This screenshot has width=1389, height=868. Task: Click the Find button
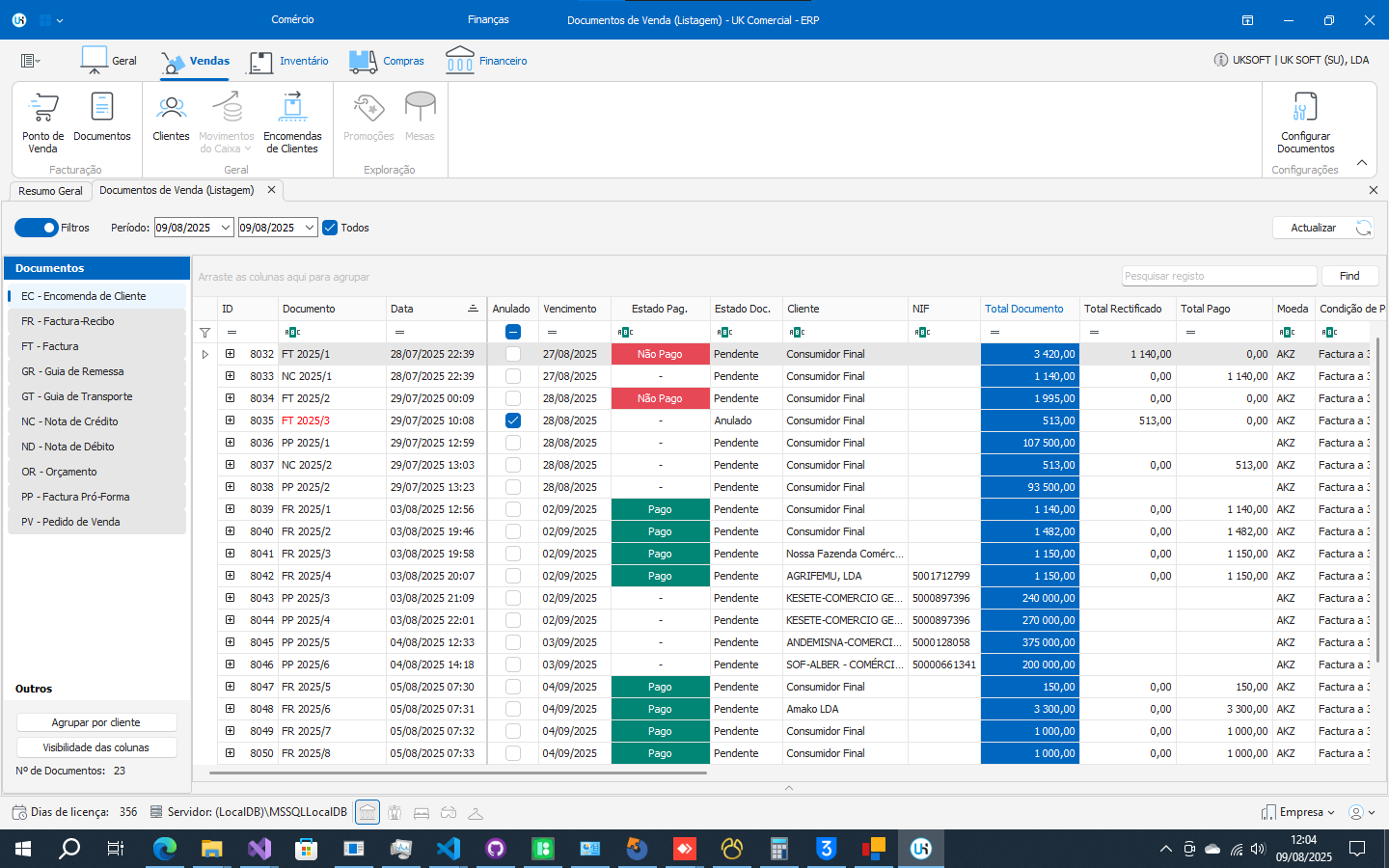click(x=1349, y=276)
